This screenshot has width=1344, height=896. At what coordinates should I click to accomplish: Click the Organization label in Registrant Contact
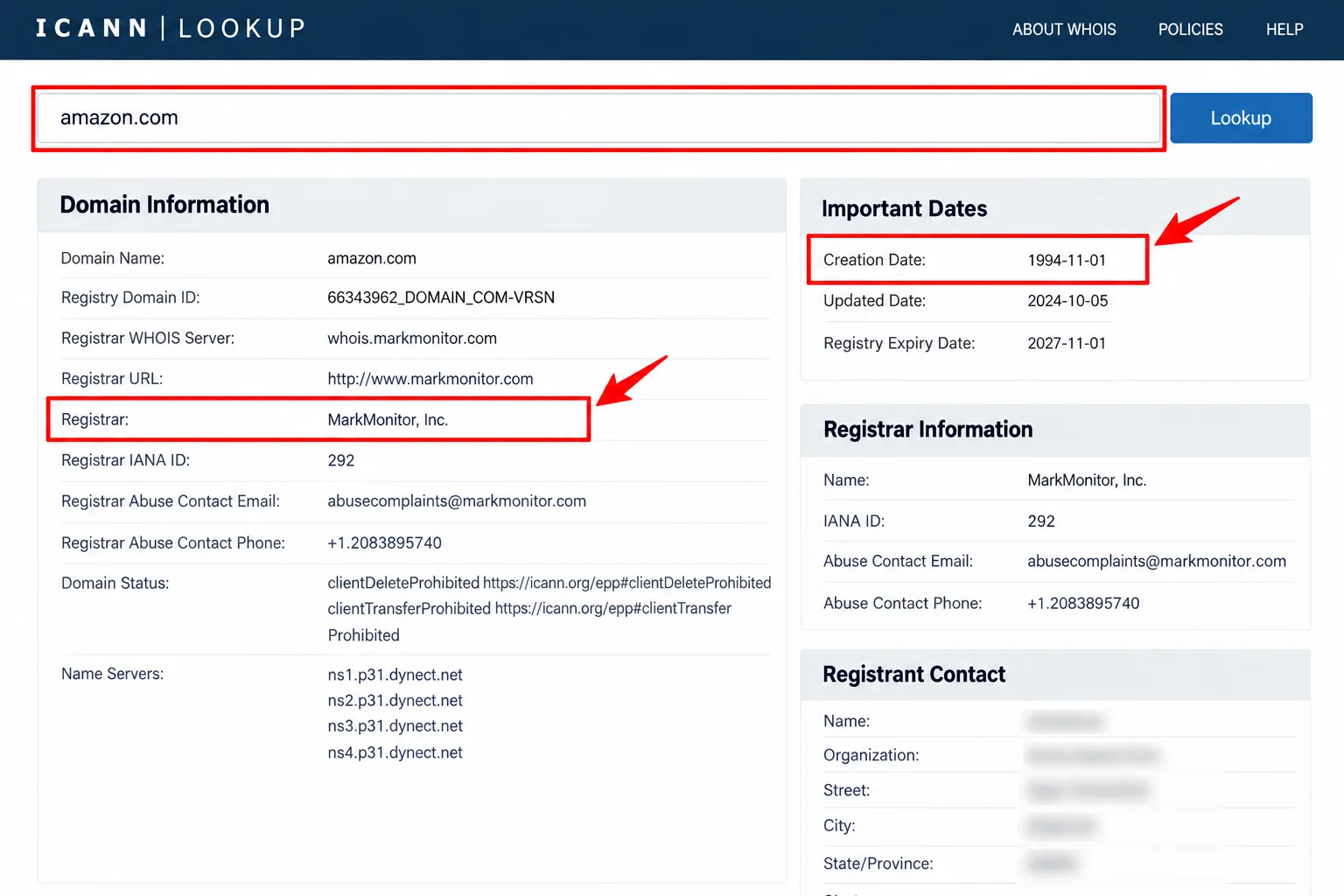pyautogui.click(x=871, y=755)
